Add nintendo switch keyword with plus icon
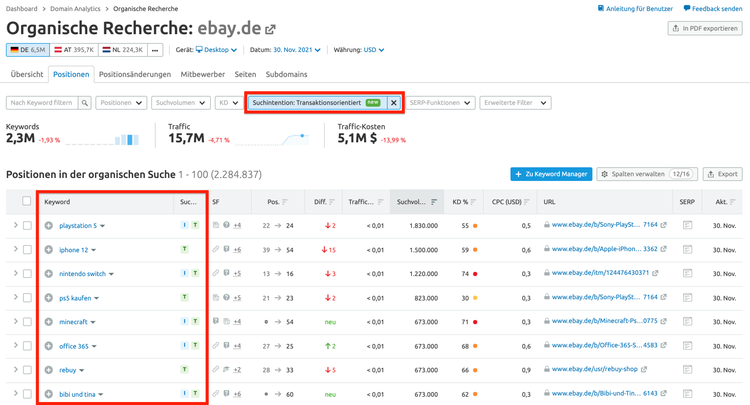This screenshot has height=405, width=750. click(49, 274)
